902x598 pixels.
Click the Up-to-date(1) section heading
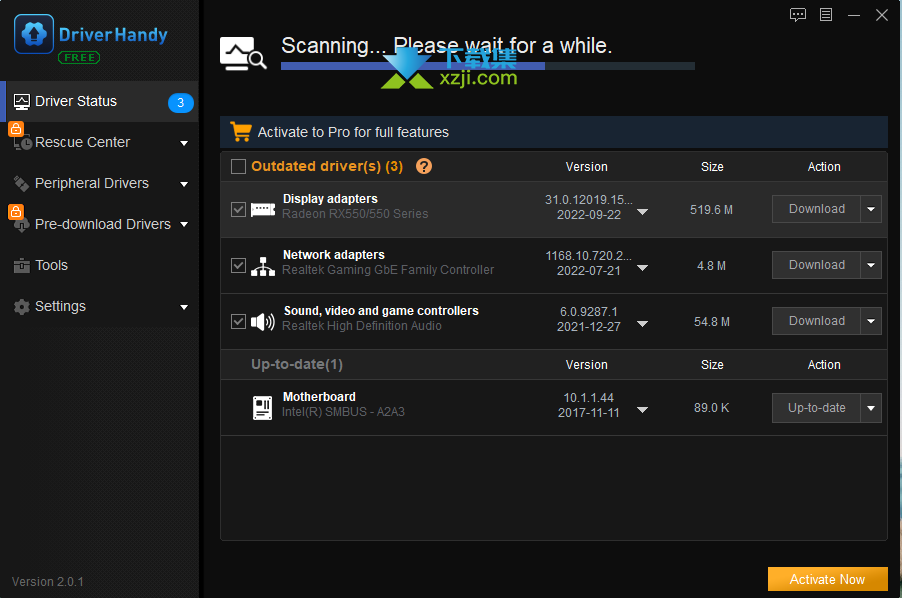(x=297, y=365)
